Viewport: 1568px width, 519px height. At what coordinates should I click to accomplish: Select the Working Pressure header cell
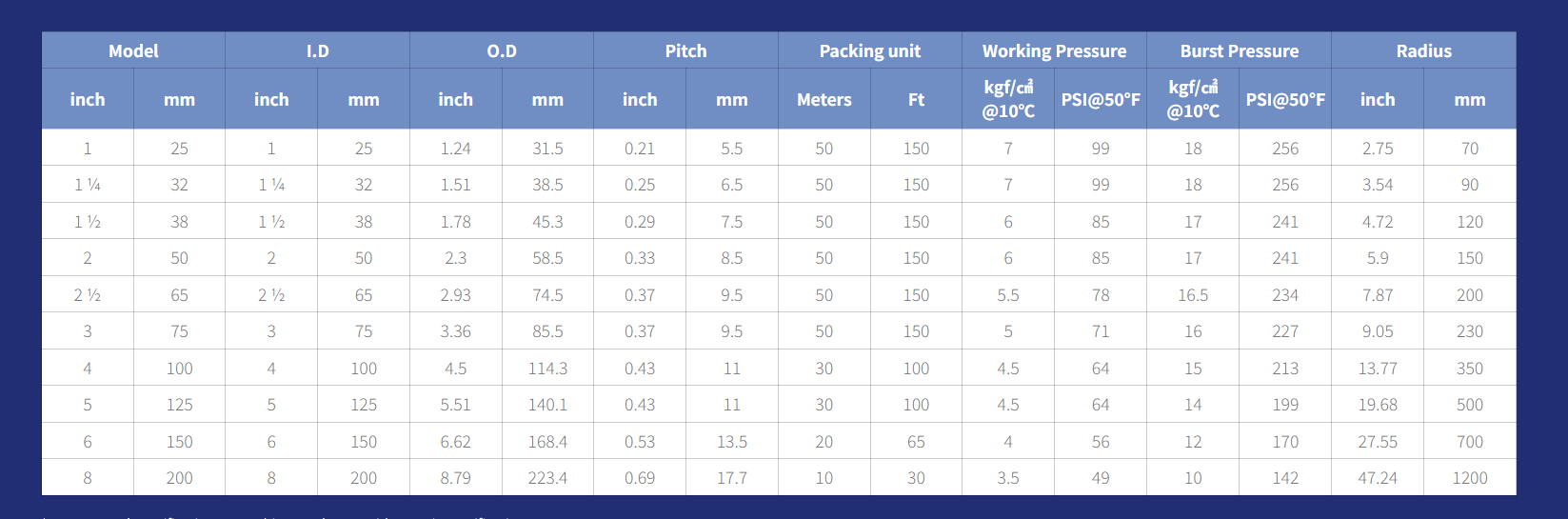[x=1054, y=50]
